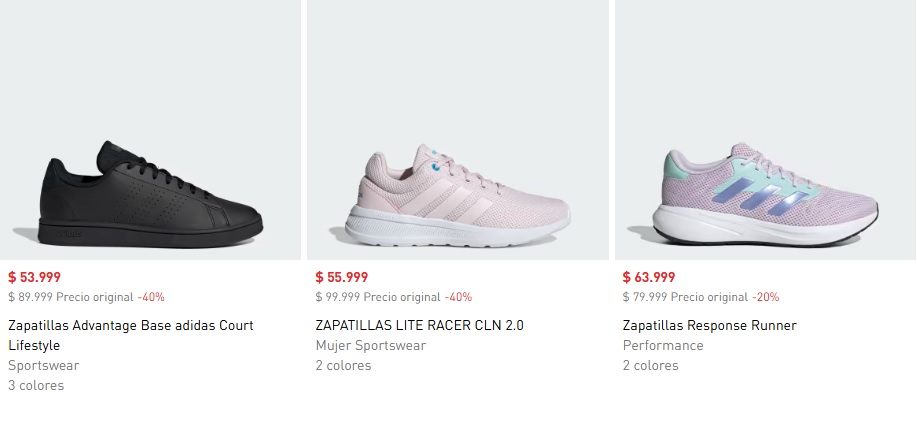This screenshot has height=421, width=917.
Task: Click 2 colores under Response Runner
Action: click(651, 365)
